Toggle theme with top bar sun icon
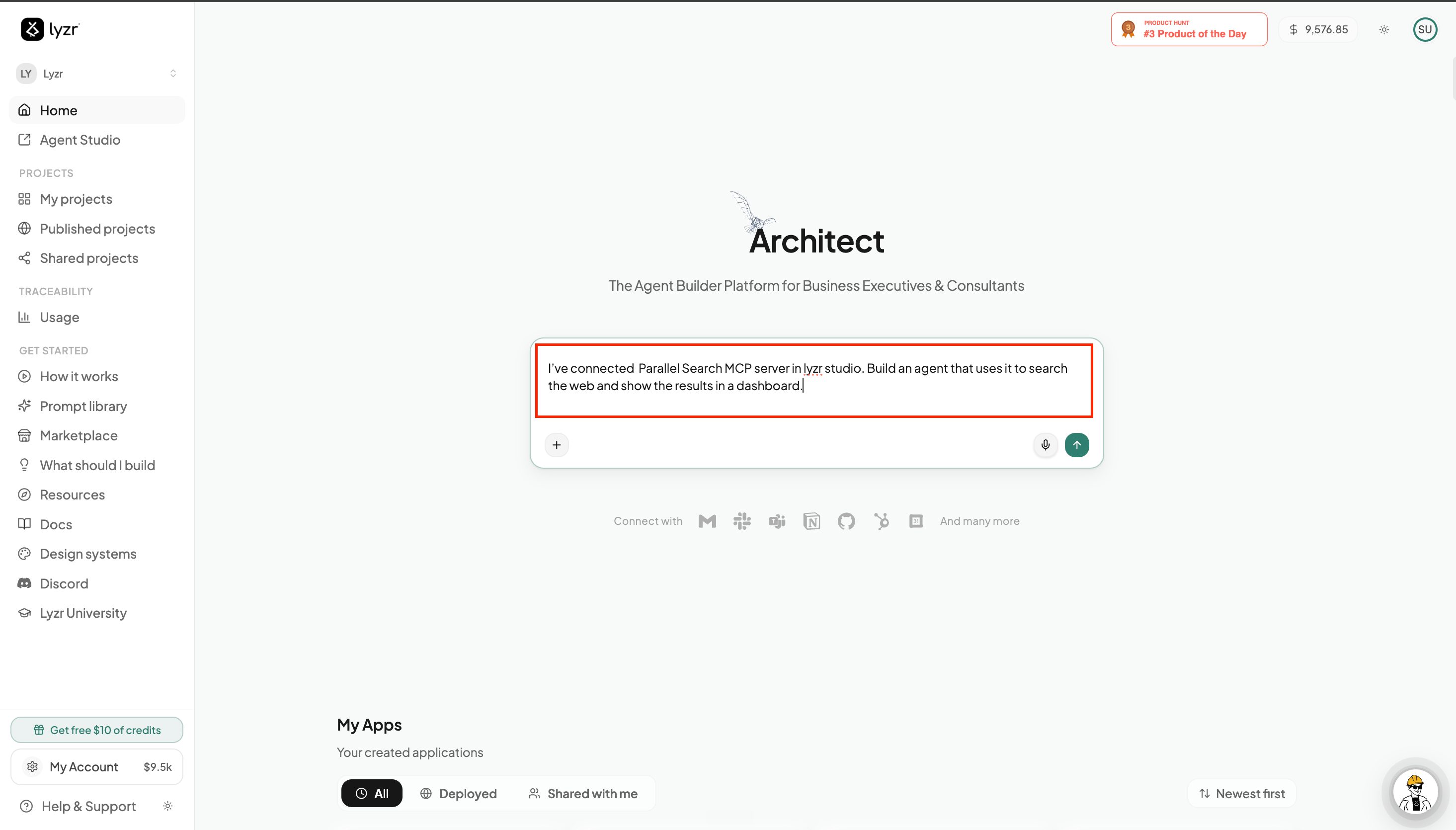 [x=1383, y=30]
